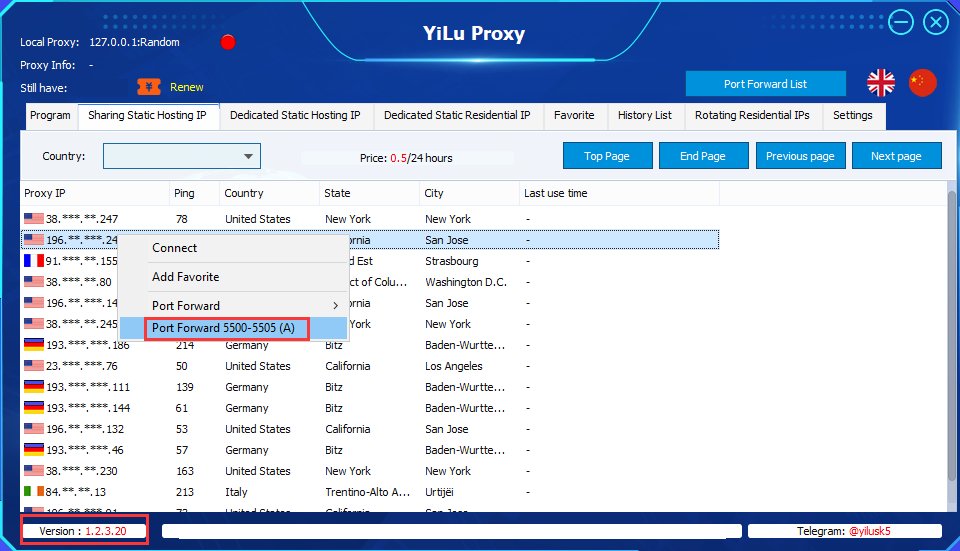Click the Price 0.5/24 hours label

tap(407, 158)
